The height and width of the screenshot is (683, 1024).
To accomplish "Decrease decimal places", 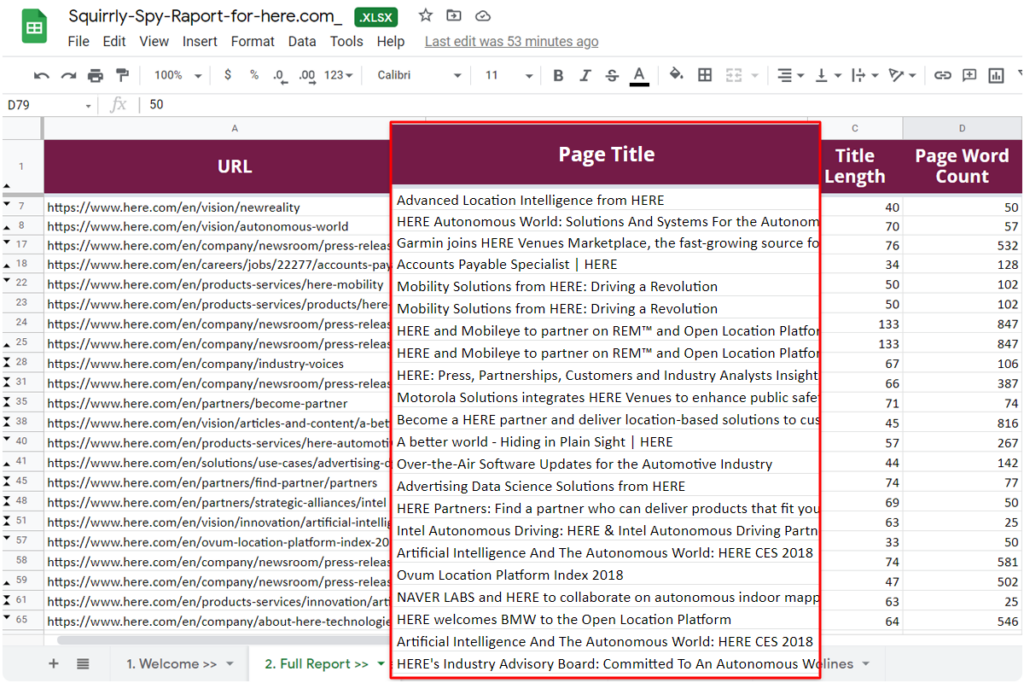I will (280, 76).
